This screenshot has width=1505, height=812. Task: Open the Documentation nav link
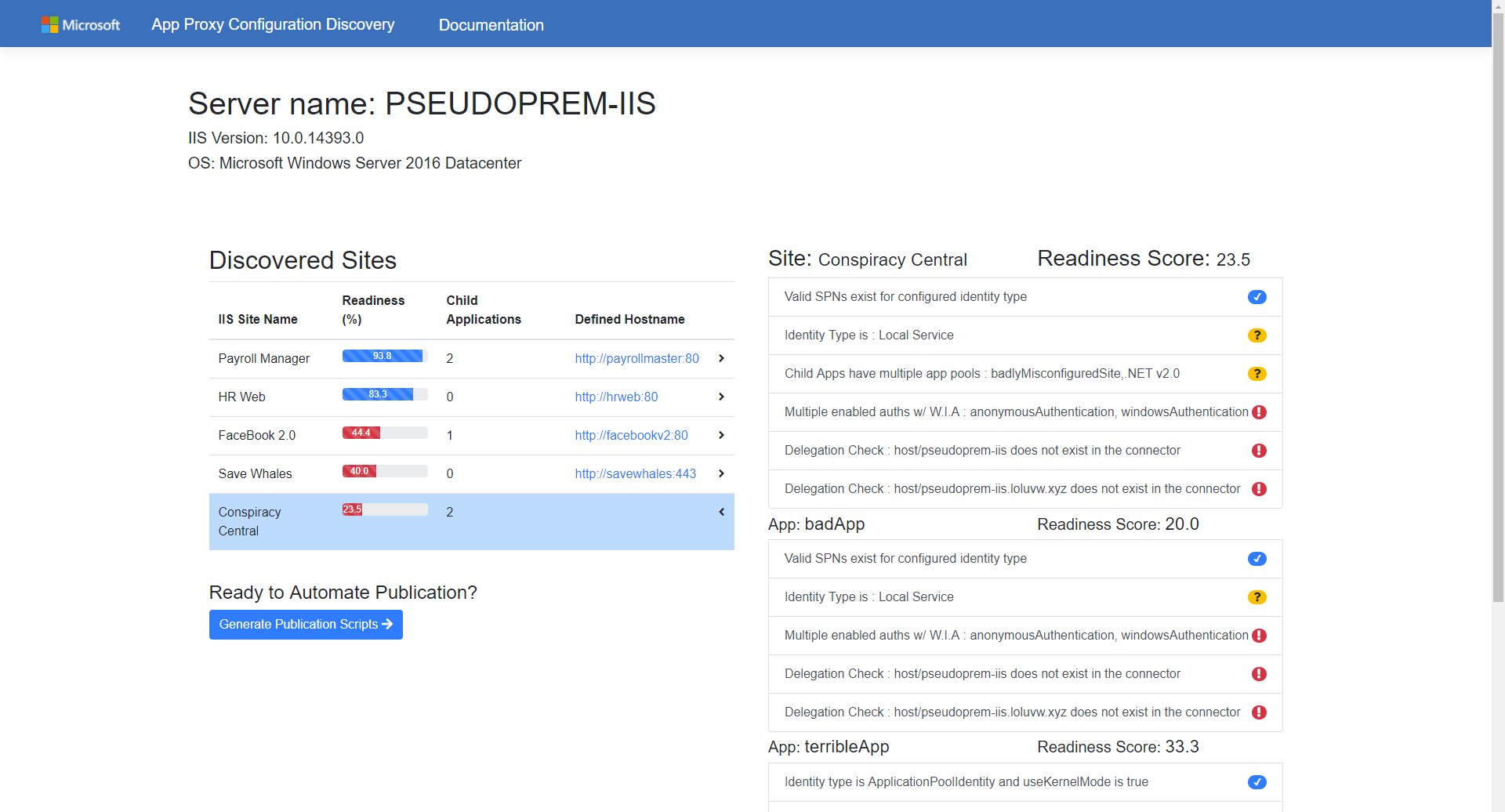pos(491,25)
